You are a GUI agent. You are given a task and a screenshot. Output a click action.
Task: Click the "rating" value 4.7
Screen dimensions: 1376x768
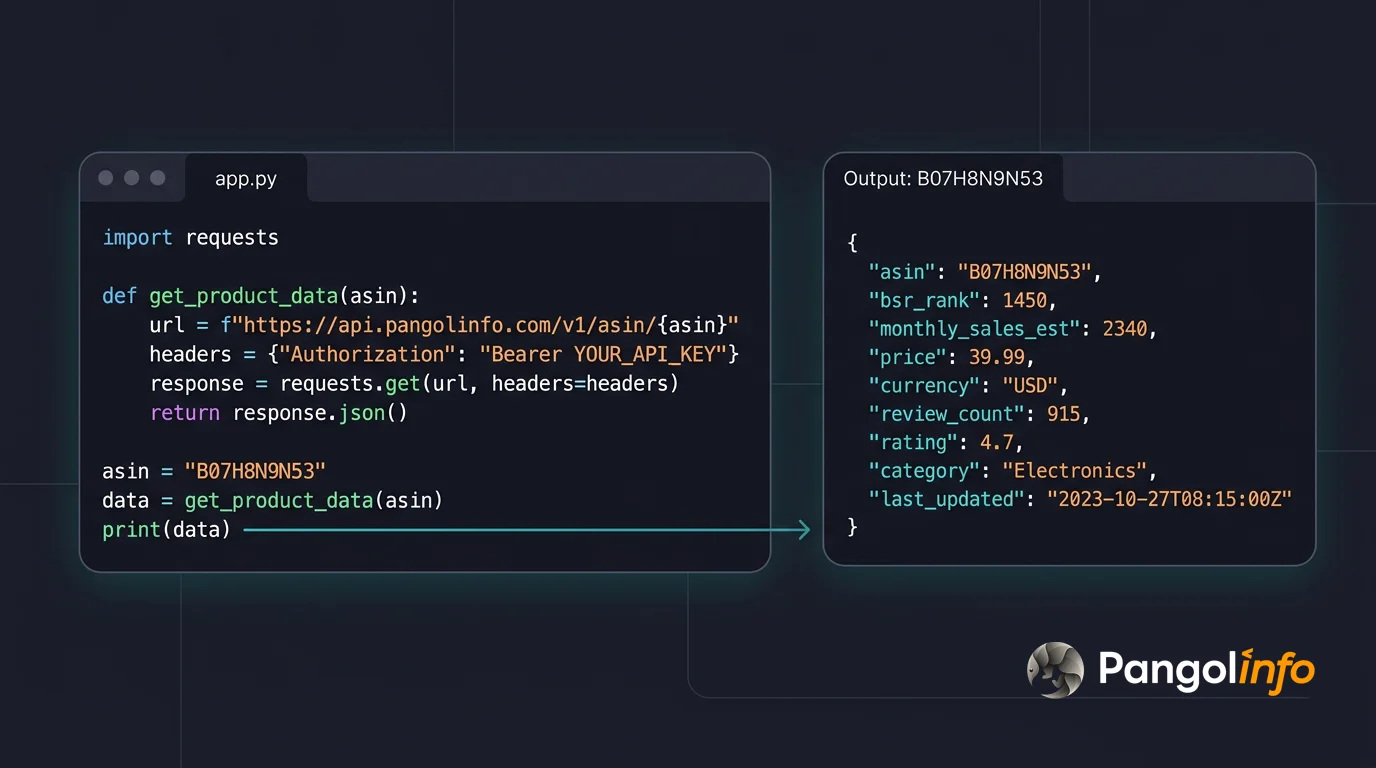pyautogui.click(x=996, y=442)
